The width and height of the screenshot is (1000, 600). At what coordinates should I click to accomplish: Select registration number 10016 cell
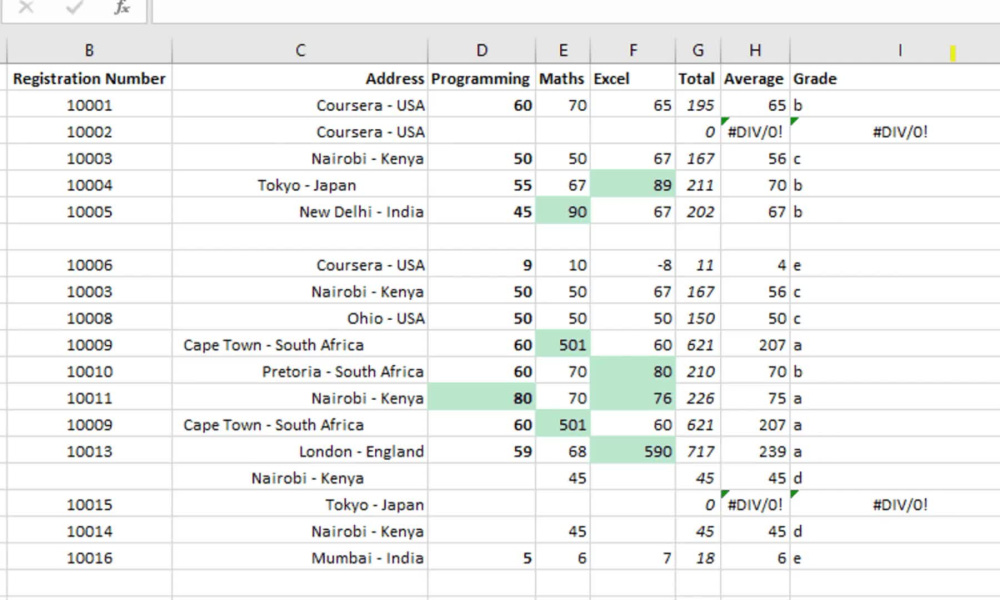click(x=89, y=559)
